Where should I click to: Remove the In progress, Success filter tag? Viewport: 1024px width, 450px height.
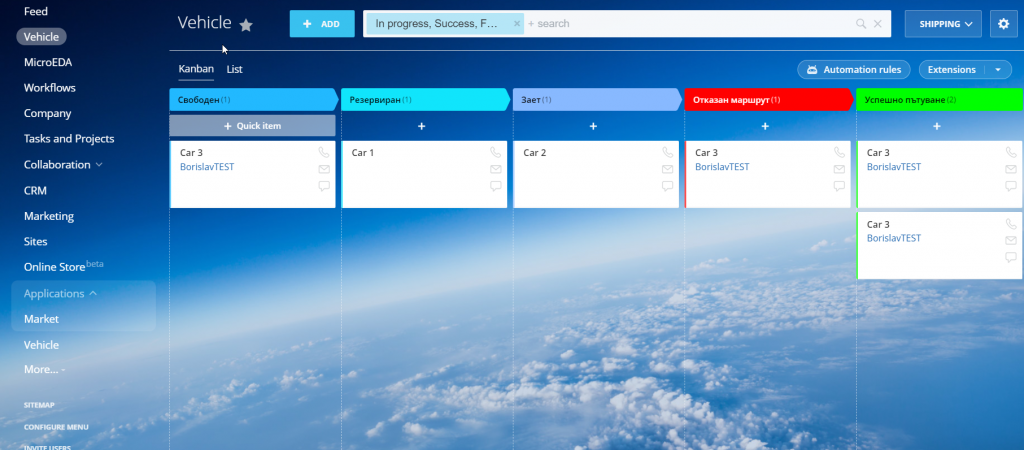pos(516,23)
